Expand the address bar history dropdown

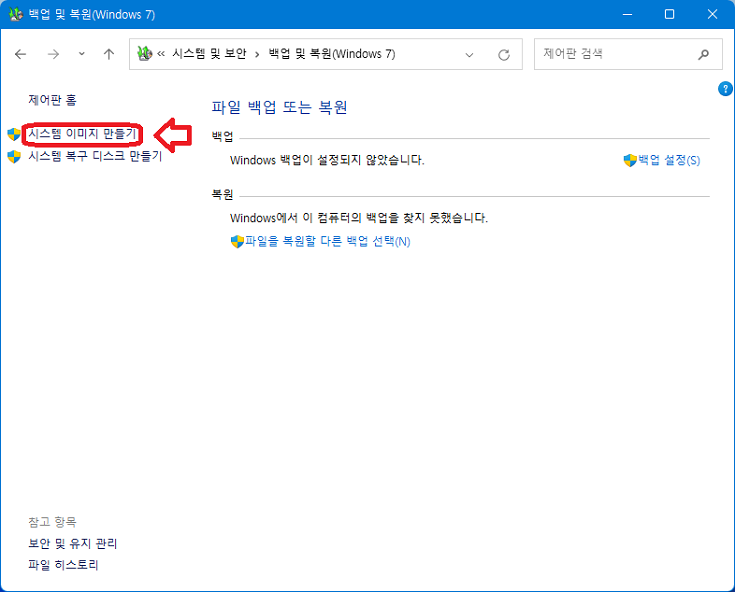[x=469, y=55]
